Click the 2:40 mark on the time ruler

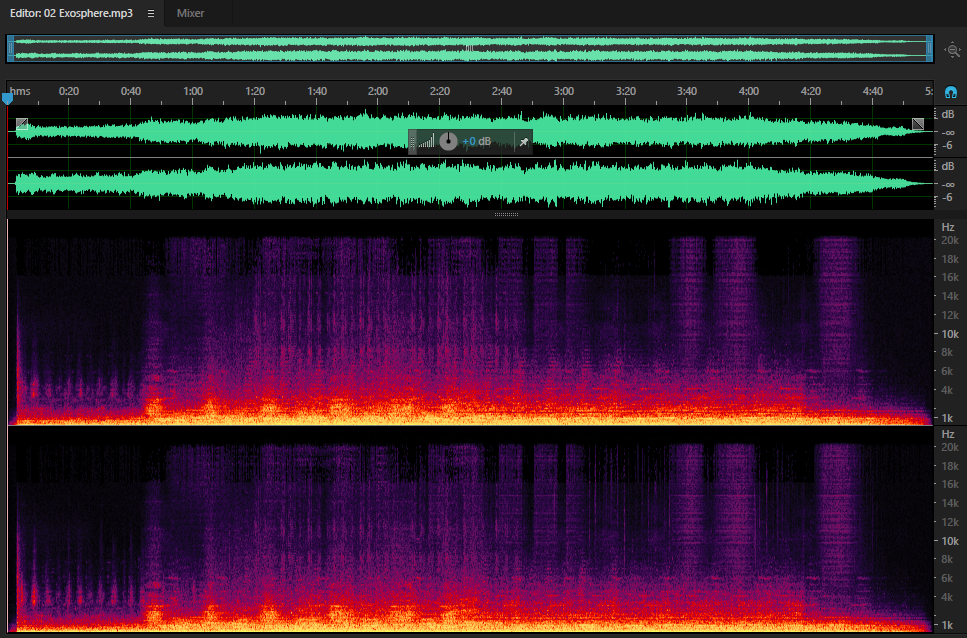502,91
